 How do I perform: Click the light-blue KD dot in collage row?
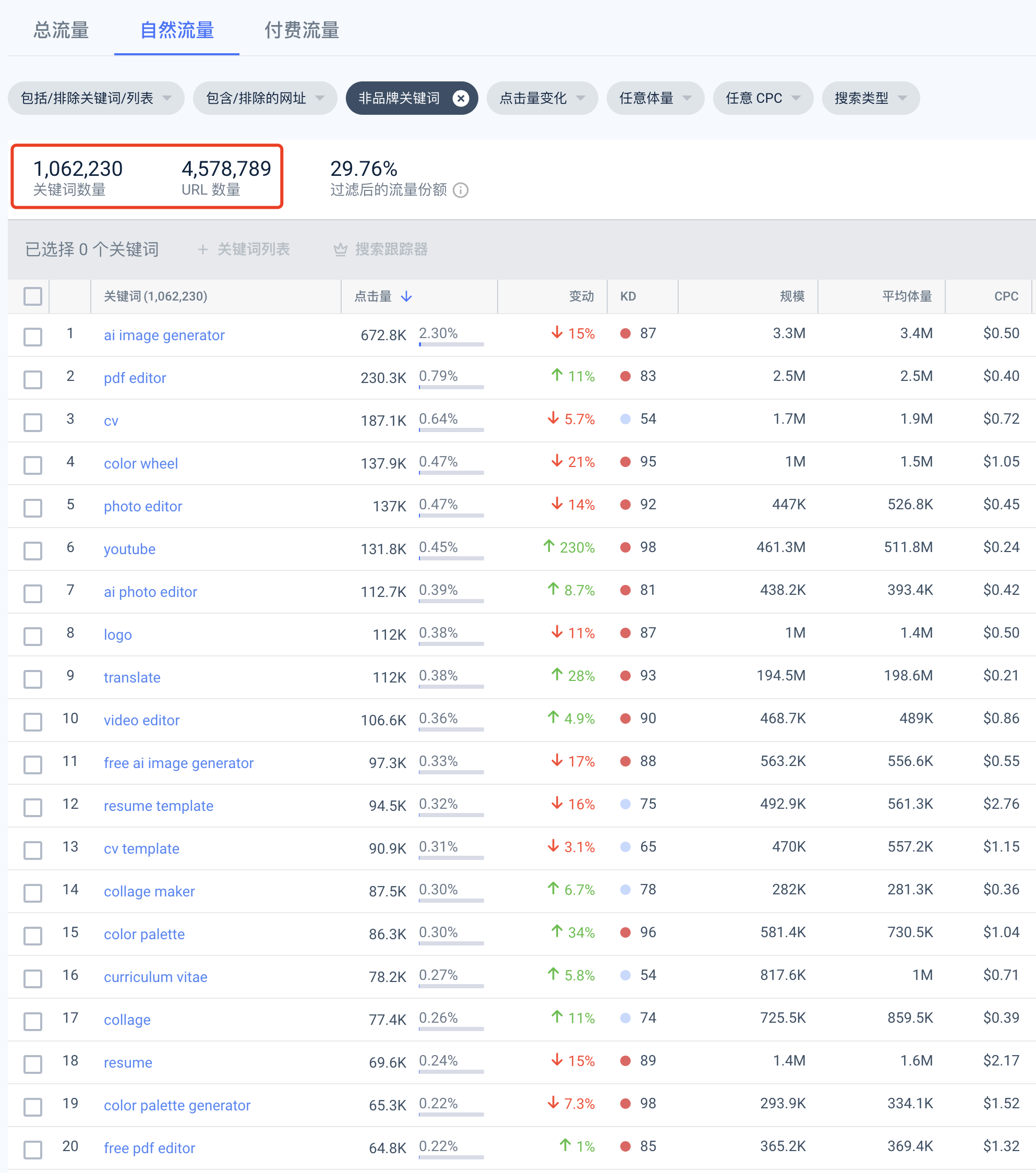(626, 1018)
